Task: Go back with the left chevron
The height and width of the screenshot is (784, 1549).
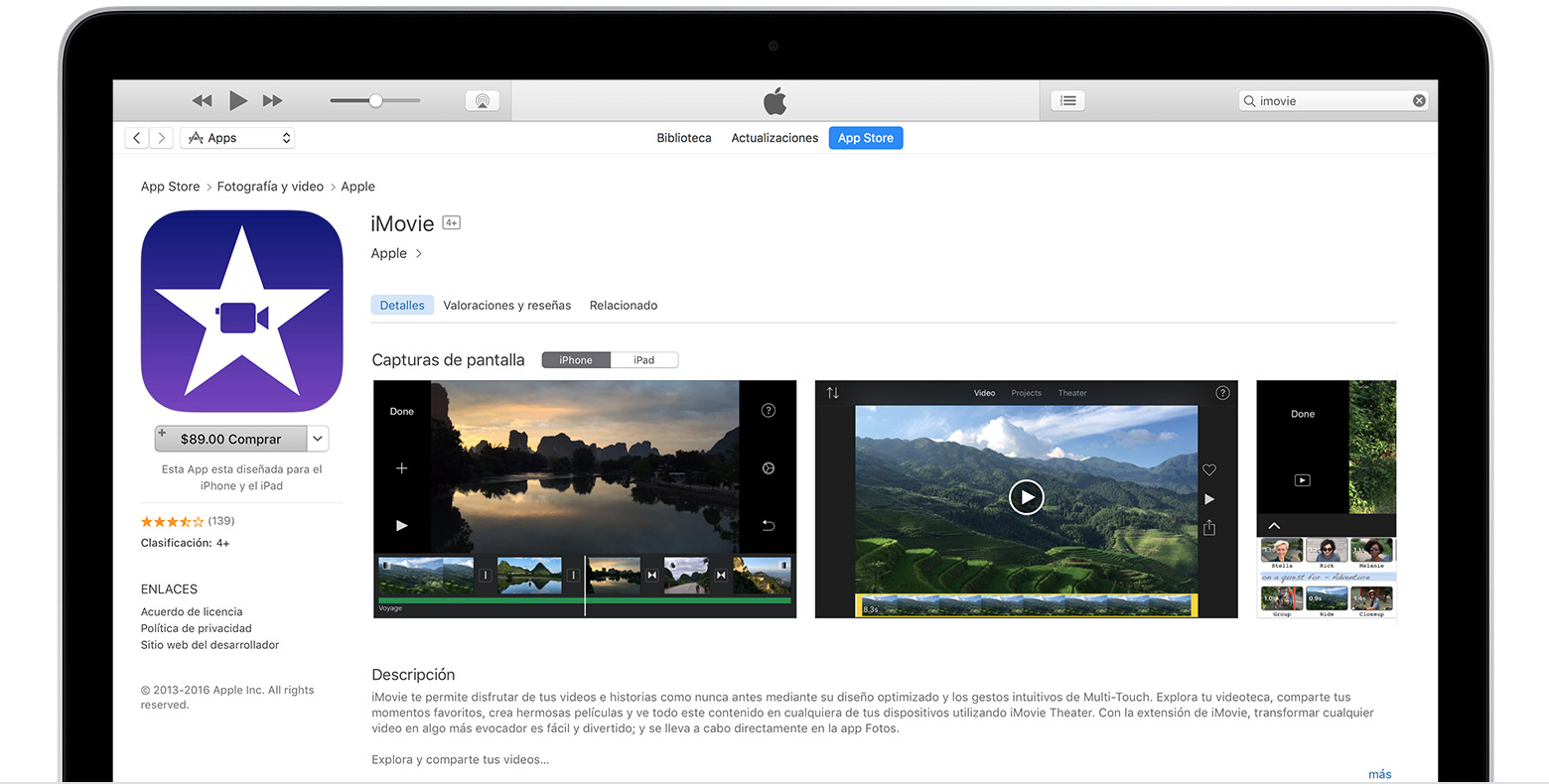Action: pos(137,138)
